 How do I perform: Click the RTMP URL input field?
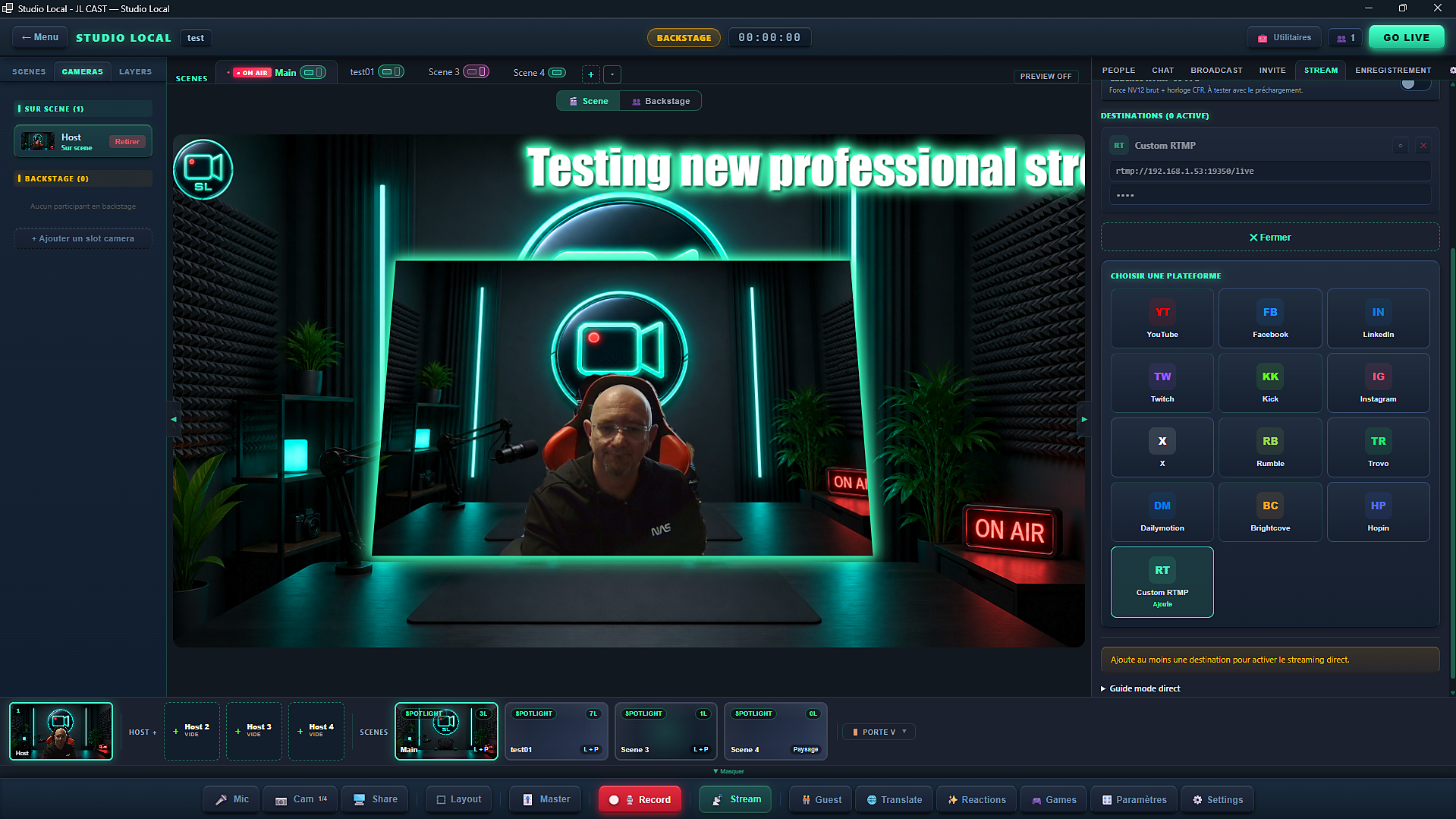[1269, 171]
